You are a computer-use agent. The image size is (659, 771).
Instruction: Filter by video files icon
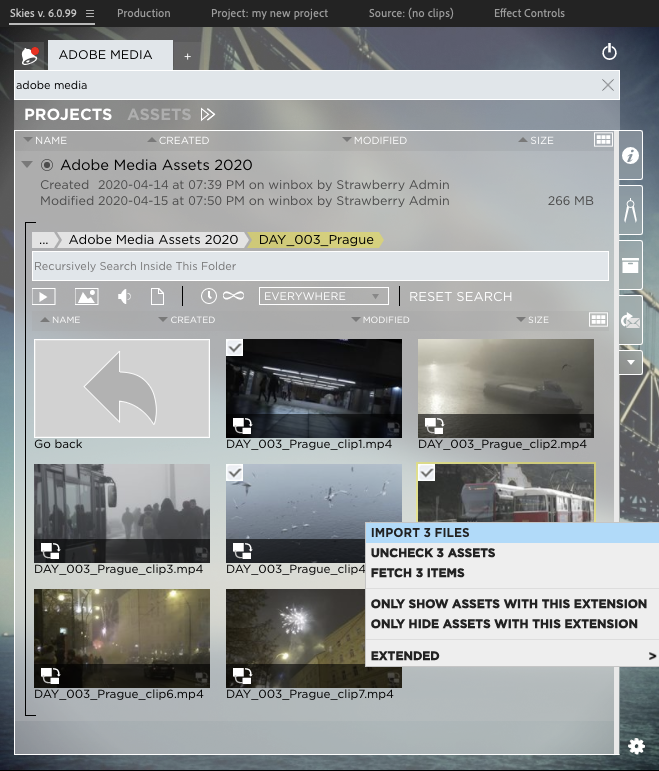pyautogui.click(x=44, y=297)
